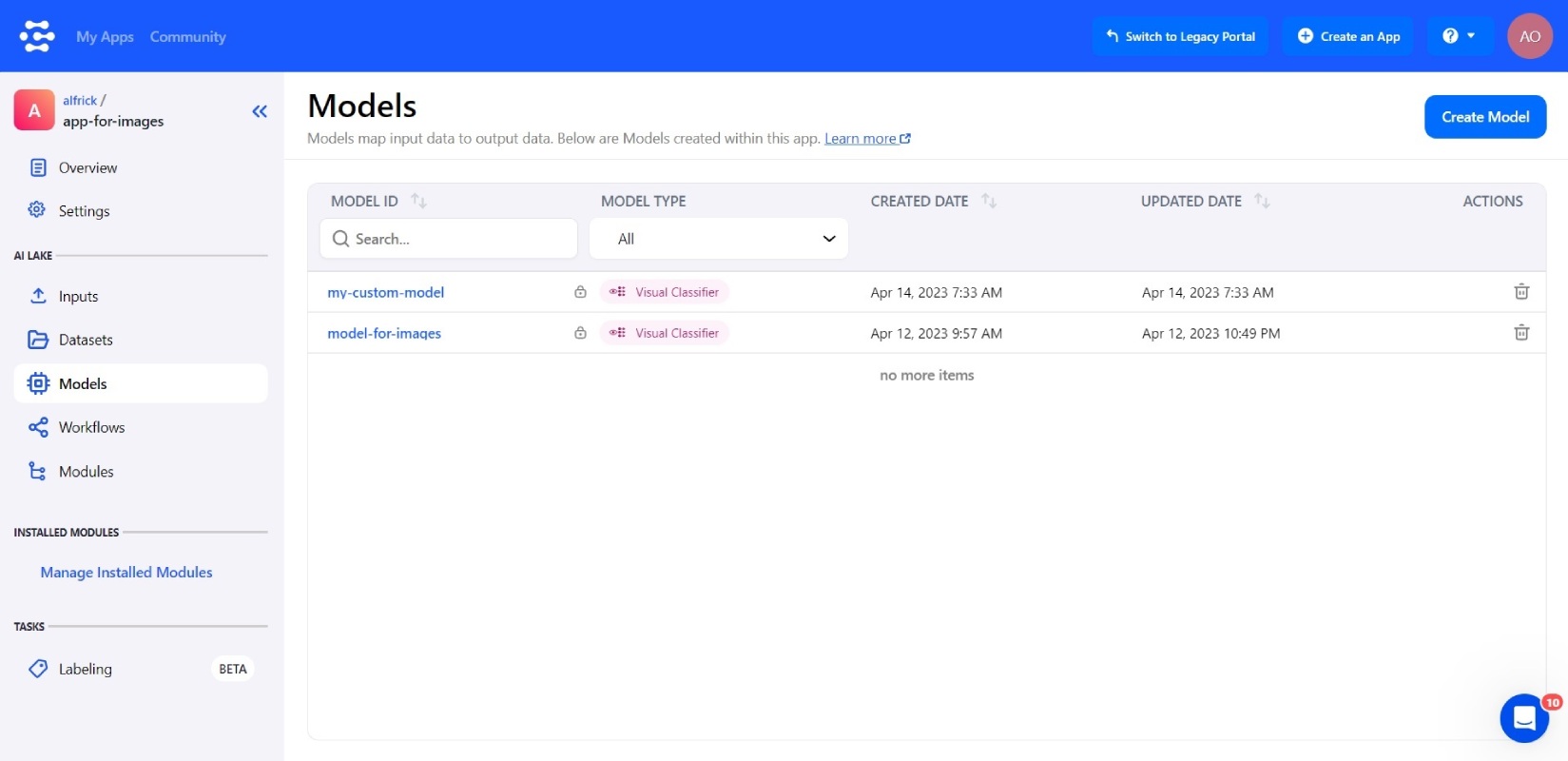Select Models in sidebar
The width and height of the screenshot is (1568, 761).
[x=141, y=383]
